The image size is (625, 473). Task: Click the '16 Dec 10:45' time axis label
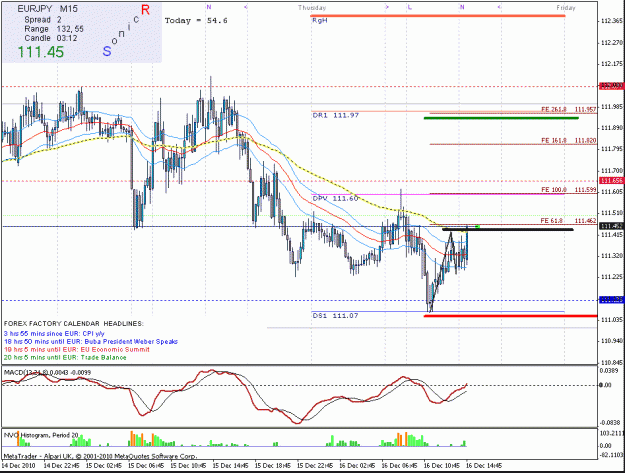click(x=442, y=465)
